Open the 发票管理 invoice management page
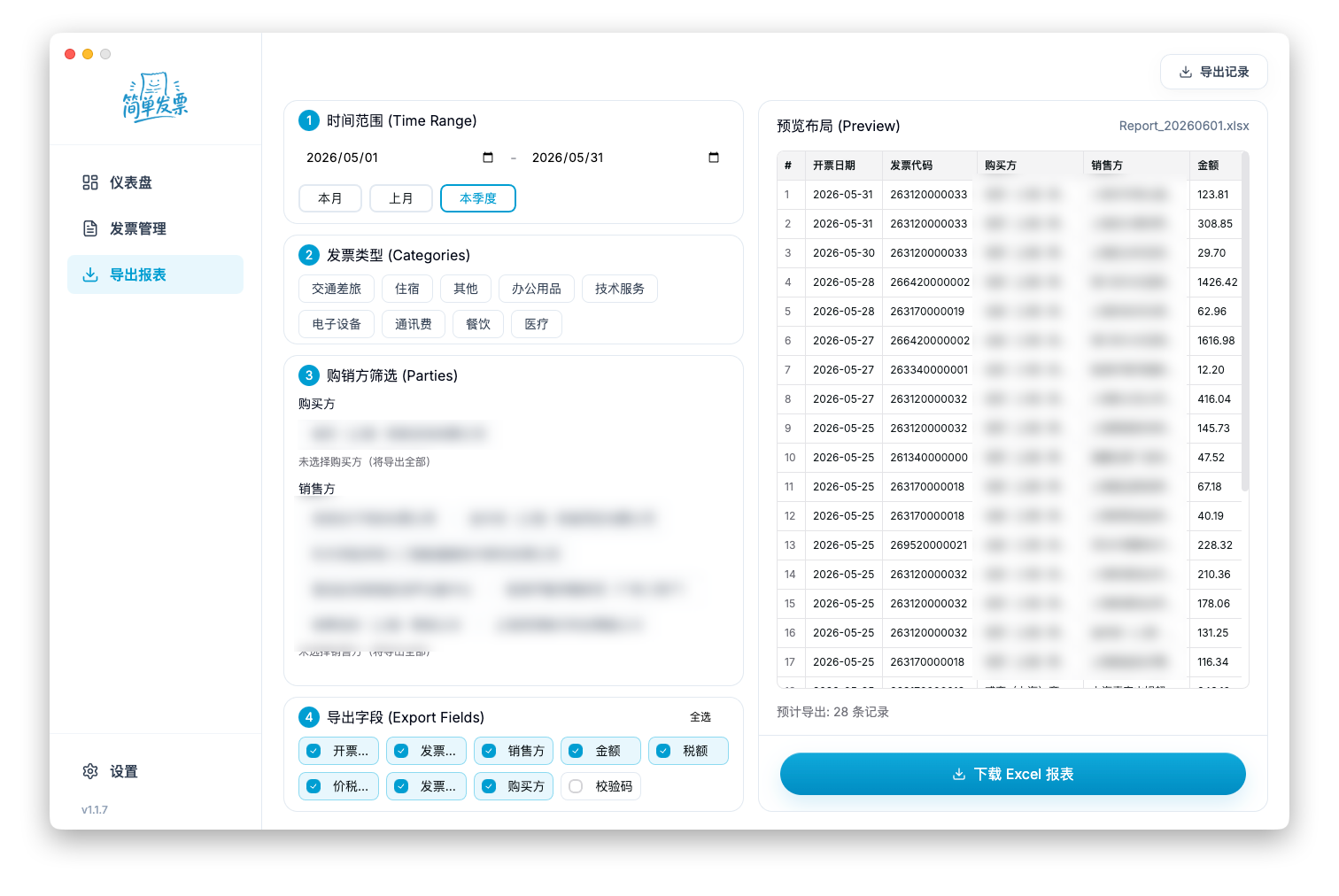The width and height of the screenshot is (1339, 896). tap(155, 228)
